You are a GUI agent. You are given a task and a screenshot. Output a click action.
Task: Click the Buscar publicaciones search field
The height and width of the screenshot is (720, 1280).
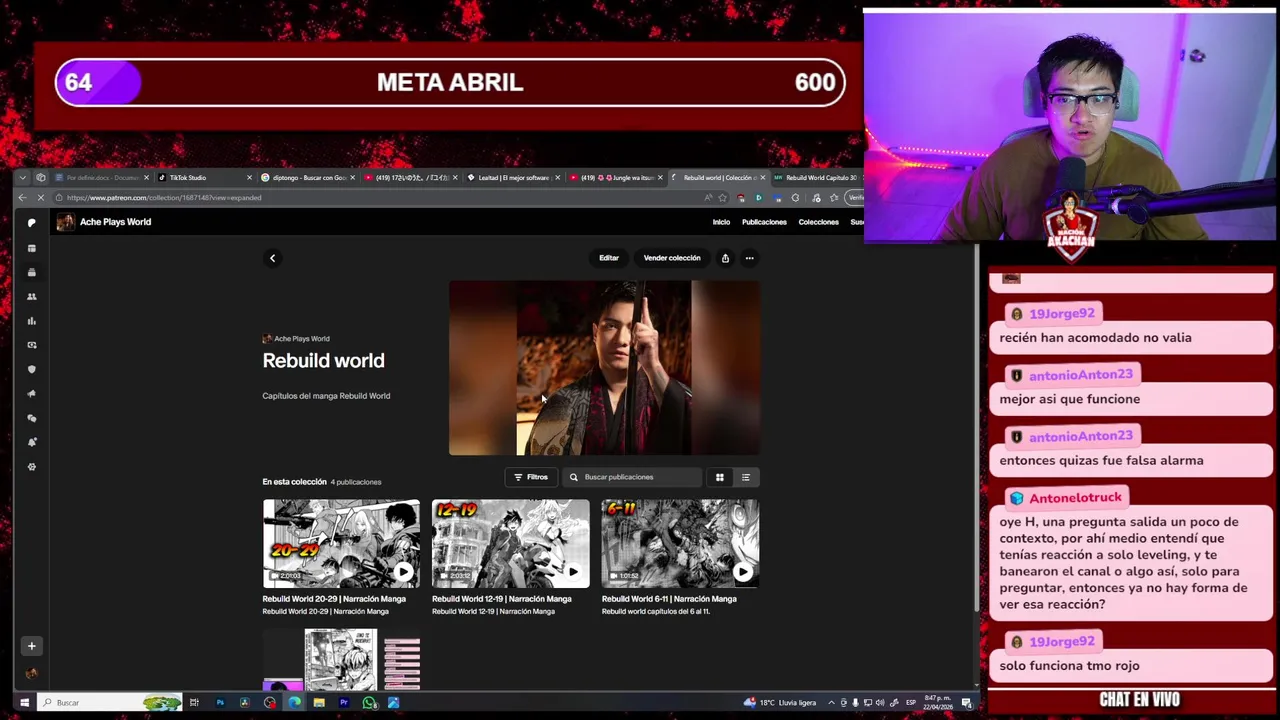631,477
